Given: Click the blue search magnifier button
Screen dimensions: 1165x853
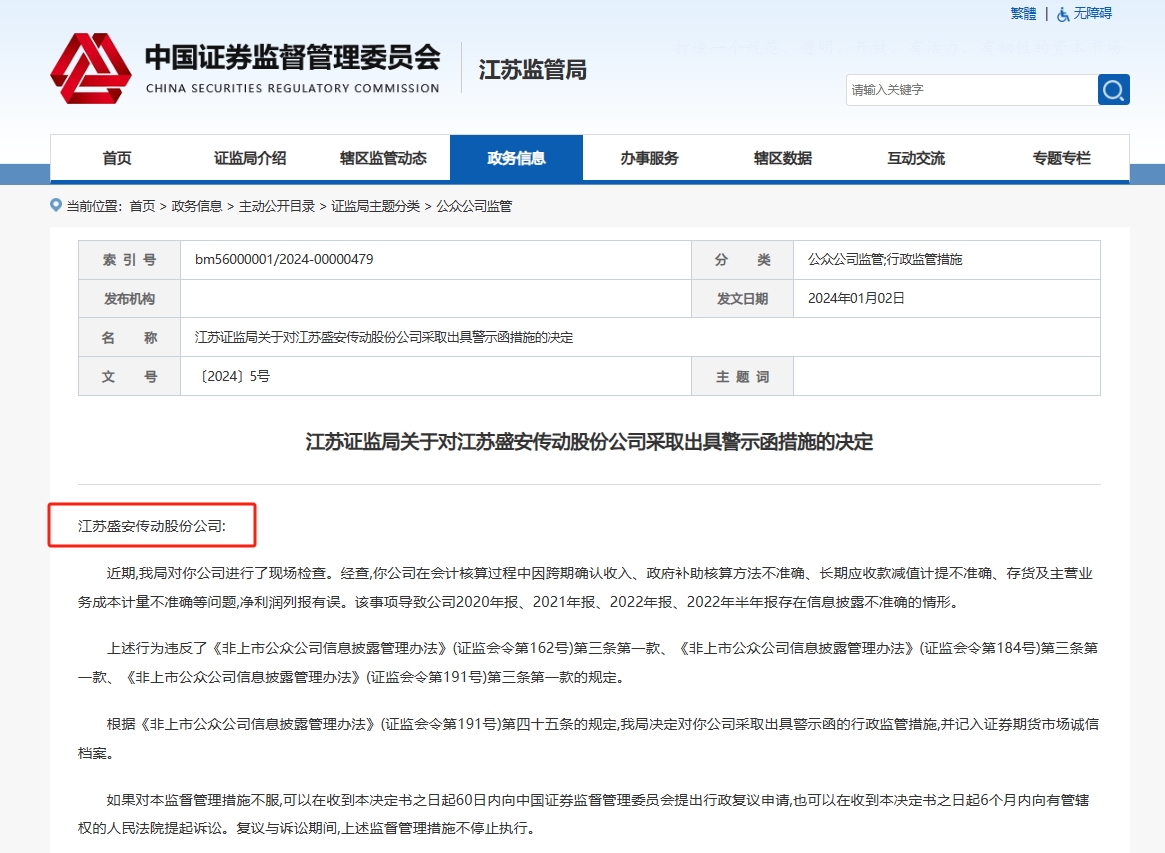Looking at the screenshot, I should tap(1113, 90).
